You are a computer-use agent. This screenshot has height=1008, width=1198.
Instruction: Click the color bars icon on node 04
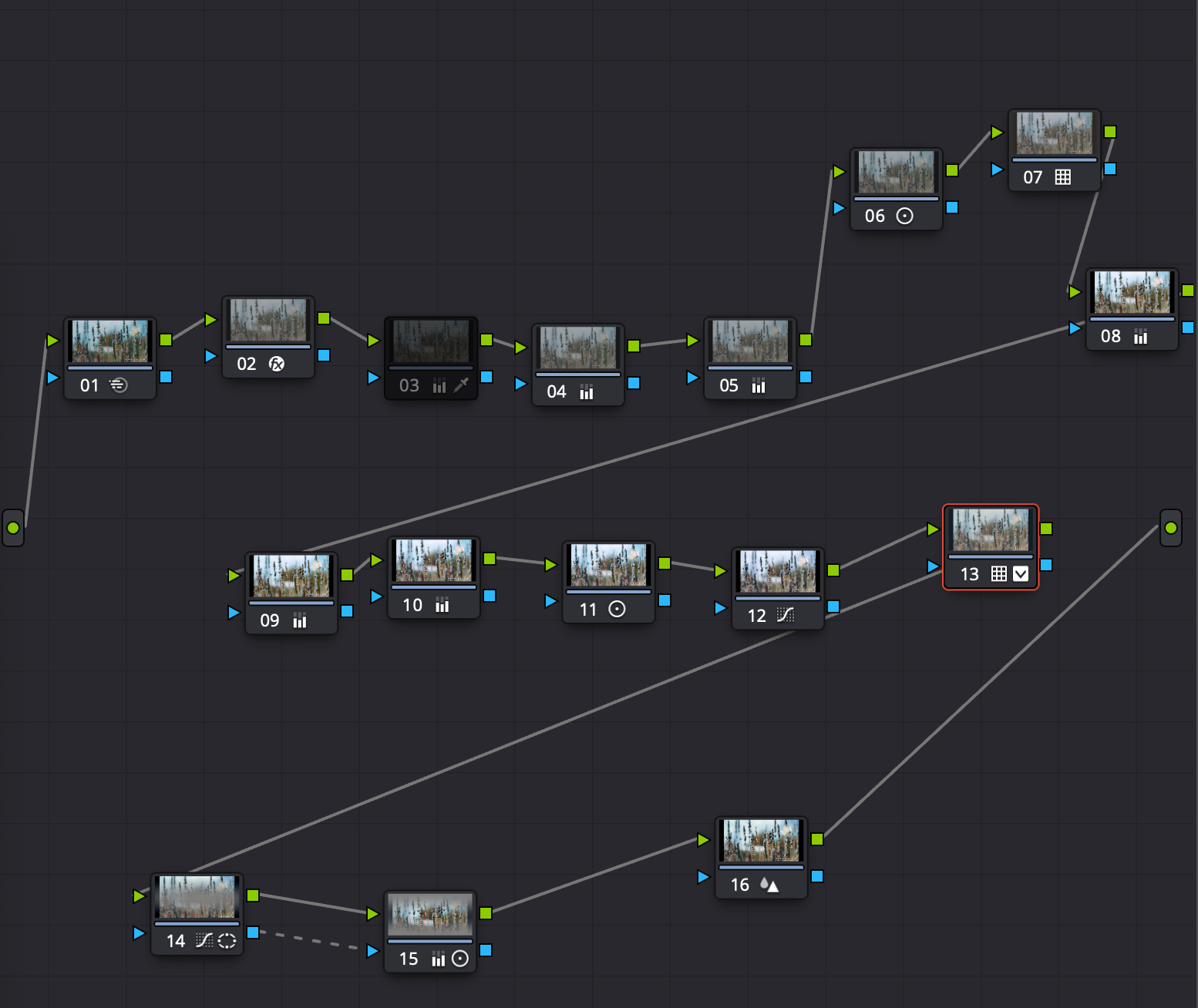pos(587,392)
